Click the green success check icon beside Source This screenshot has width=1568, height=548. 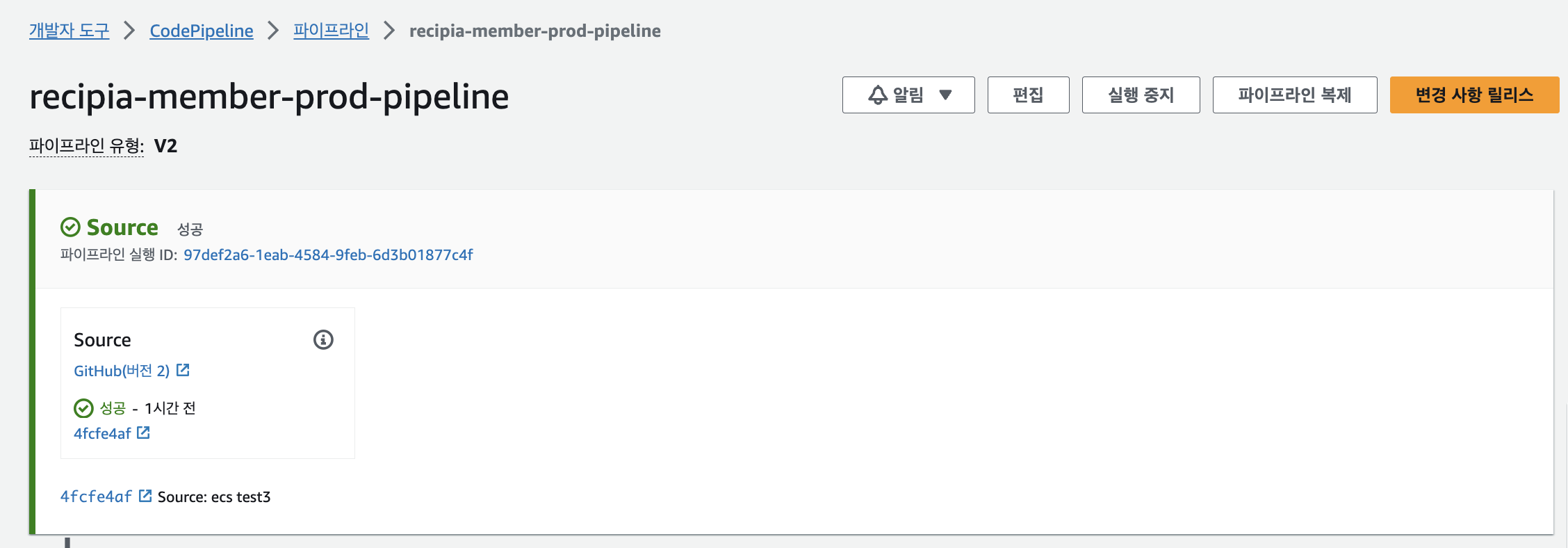[x=70, y=225]
